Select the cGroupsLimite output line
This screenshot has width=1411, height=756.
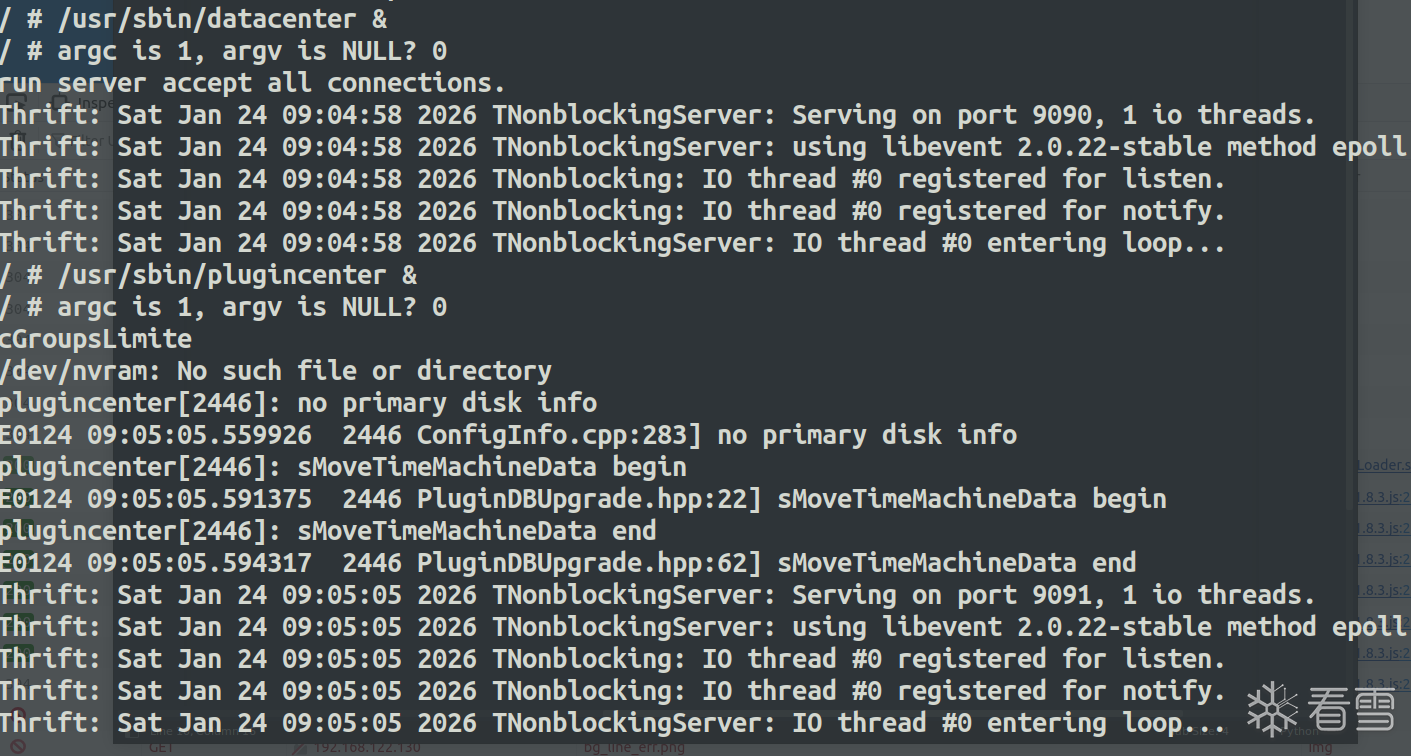click(96, 338)
